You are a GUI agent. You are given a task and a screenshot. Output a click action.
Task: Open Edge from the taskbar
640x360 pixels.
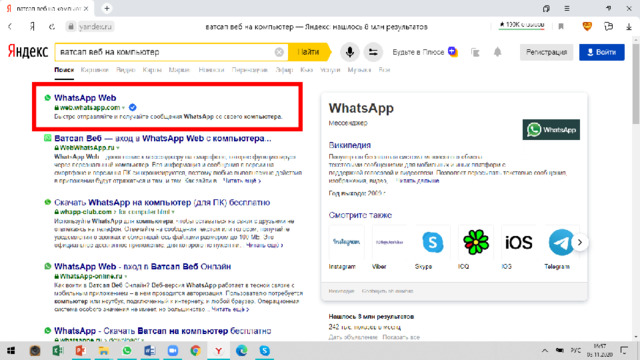click(x=242, y=351)
